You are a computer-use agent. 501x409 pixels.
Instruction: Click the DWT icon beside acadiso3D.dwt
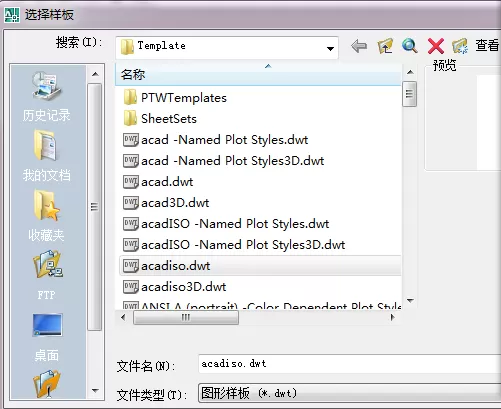click(131, 287)
